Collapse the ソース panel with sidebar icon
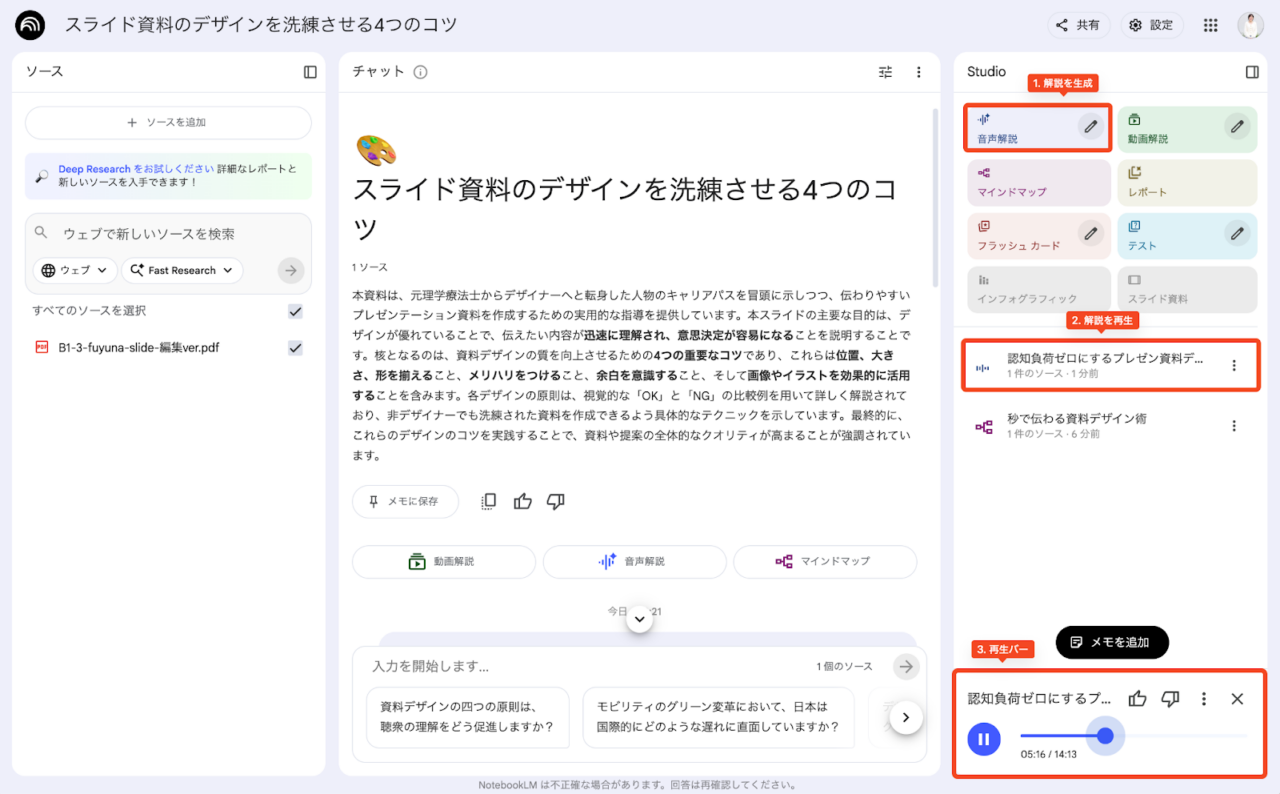 click(310, 72)
